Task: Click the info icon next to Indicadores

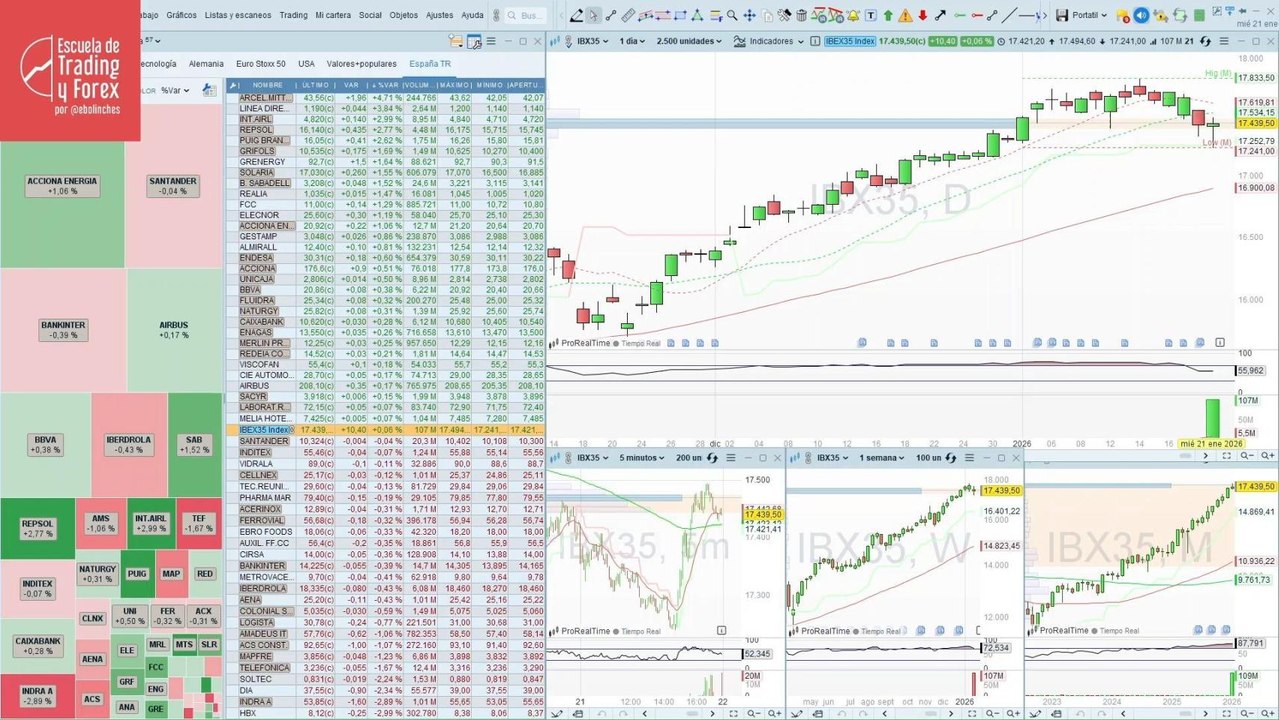Action: [814, 41]
